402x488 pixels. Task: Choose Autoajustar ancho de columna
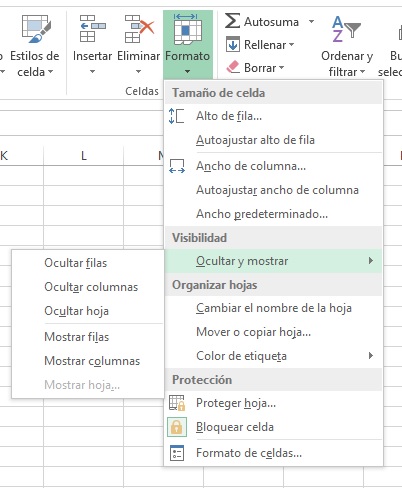point(273,190)
